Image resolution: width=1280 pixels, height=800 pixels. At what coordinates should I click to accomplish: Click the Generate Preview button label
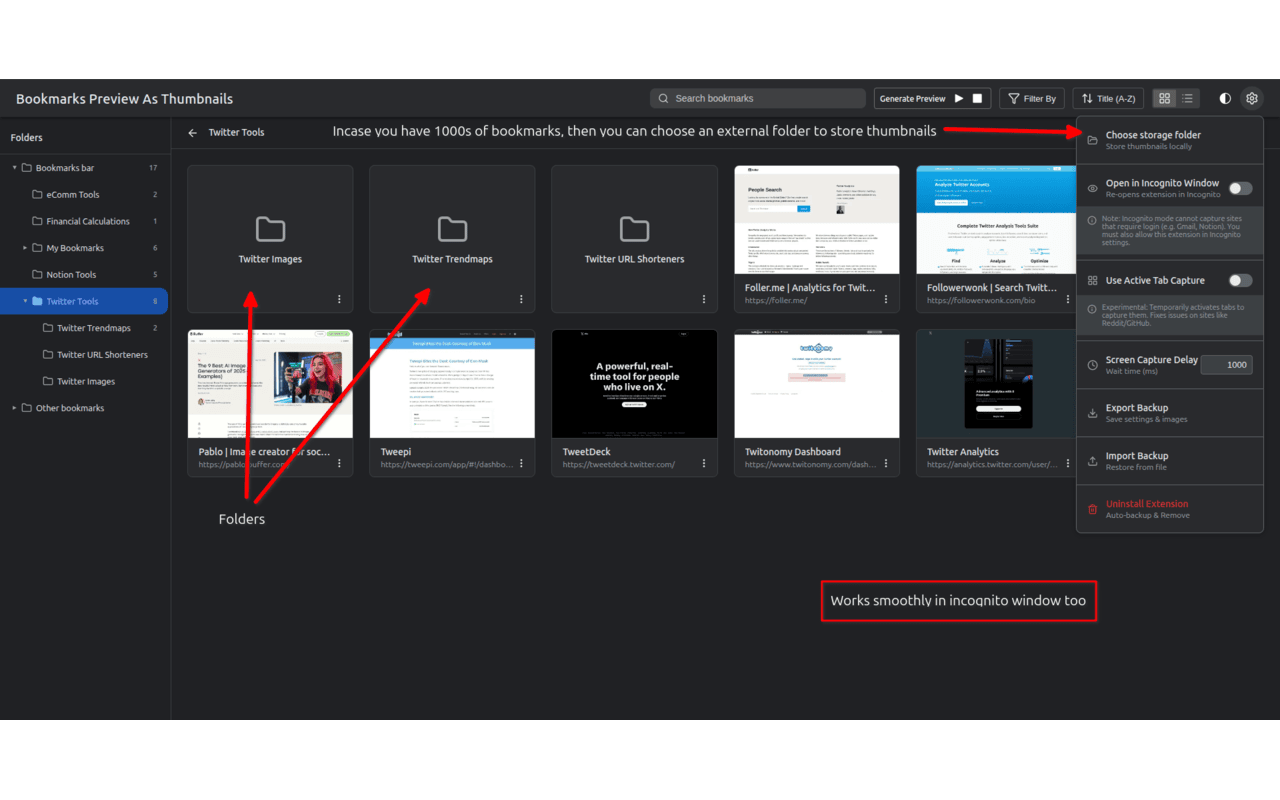click(912, 98)
